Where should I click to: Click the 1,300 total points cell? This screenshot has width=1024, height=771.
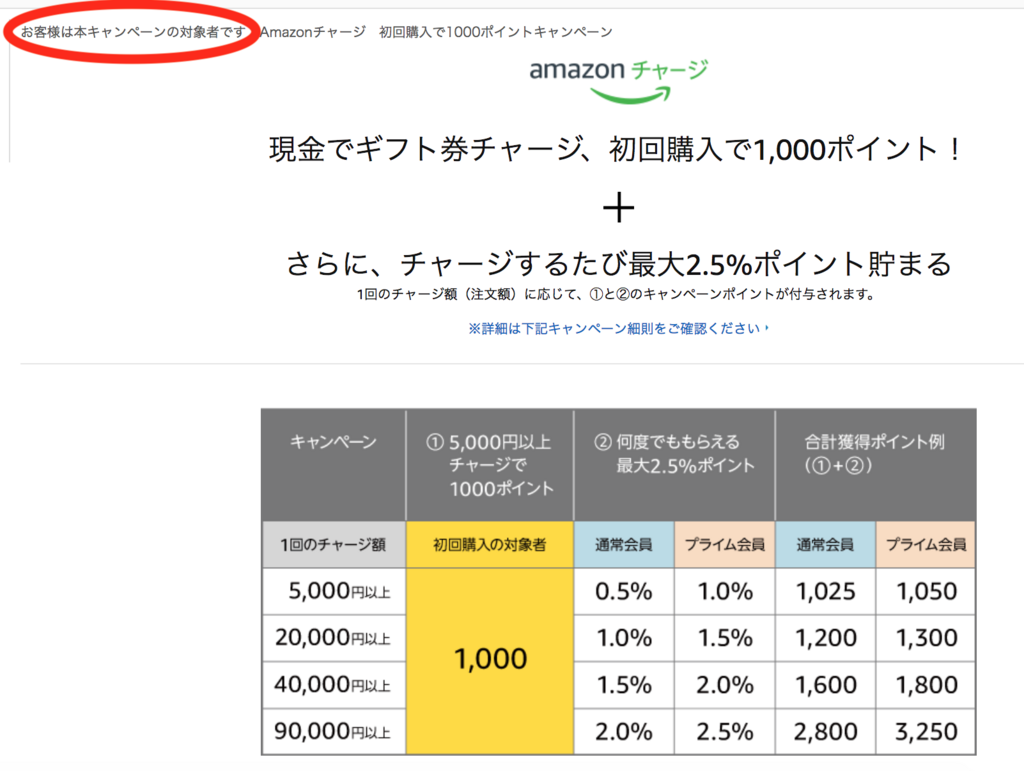tap(926, 638)
